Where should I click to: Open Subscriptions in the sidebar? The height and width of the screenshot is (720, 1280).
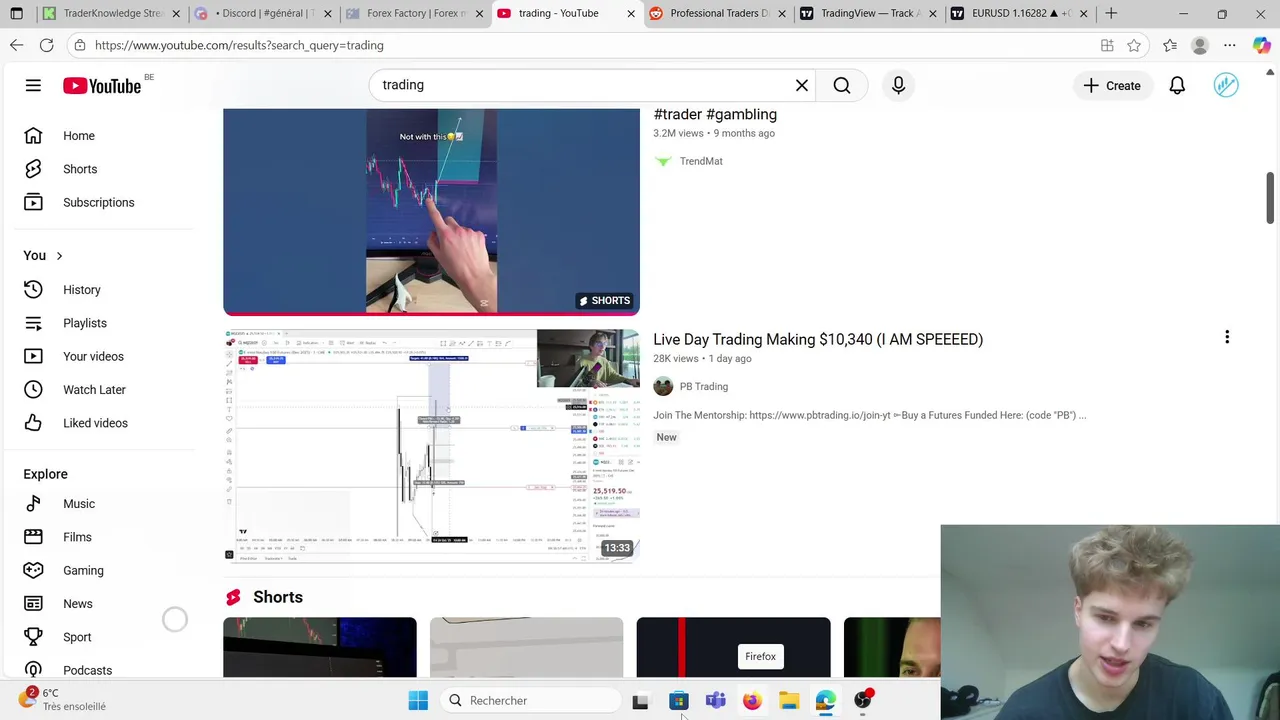(100, 202)
